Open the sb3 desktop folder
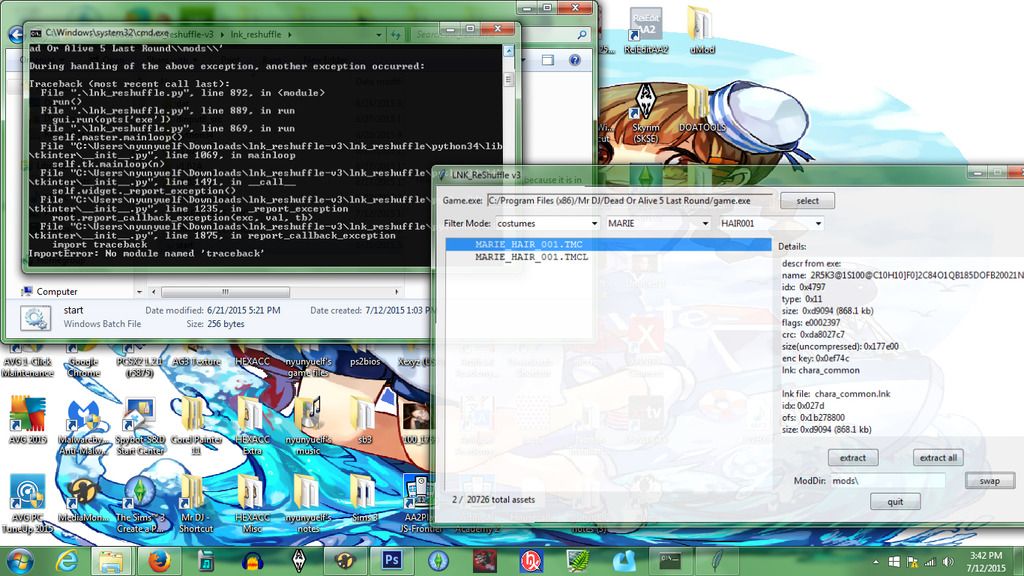 (x=364, y=420)
